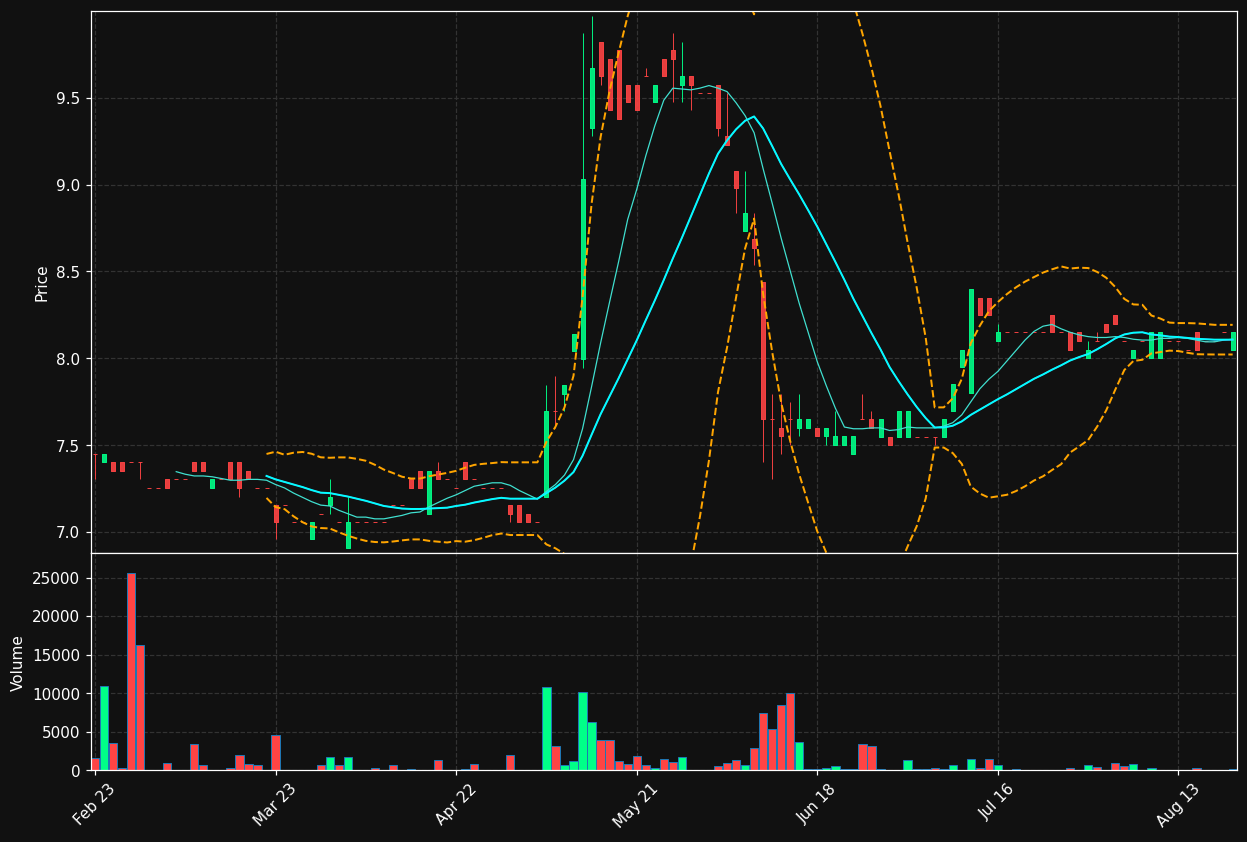Click the 5000 volume axis label
The image size is (1247, 842).
coord(61,733)
